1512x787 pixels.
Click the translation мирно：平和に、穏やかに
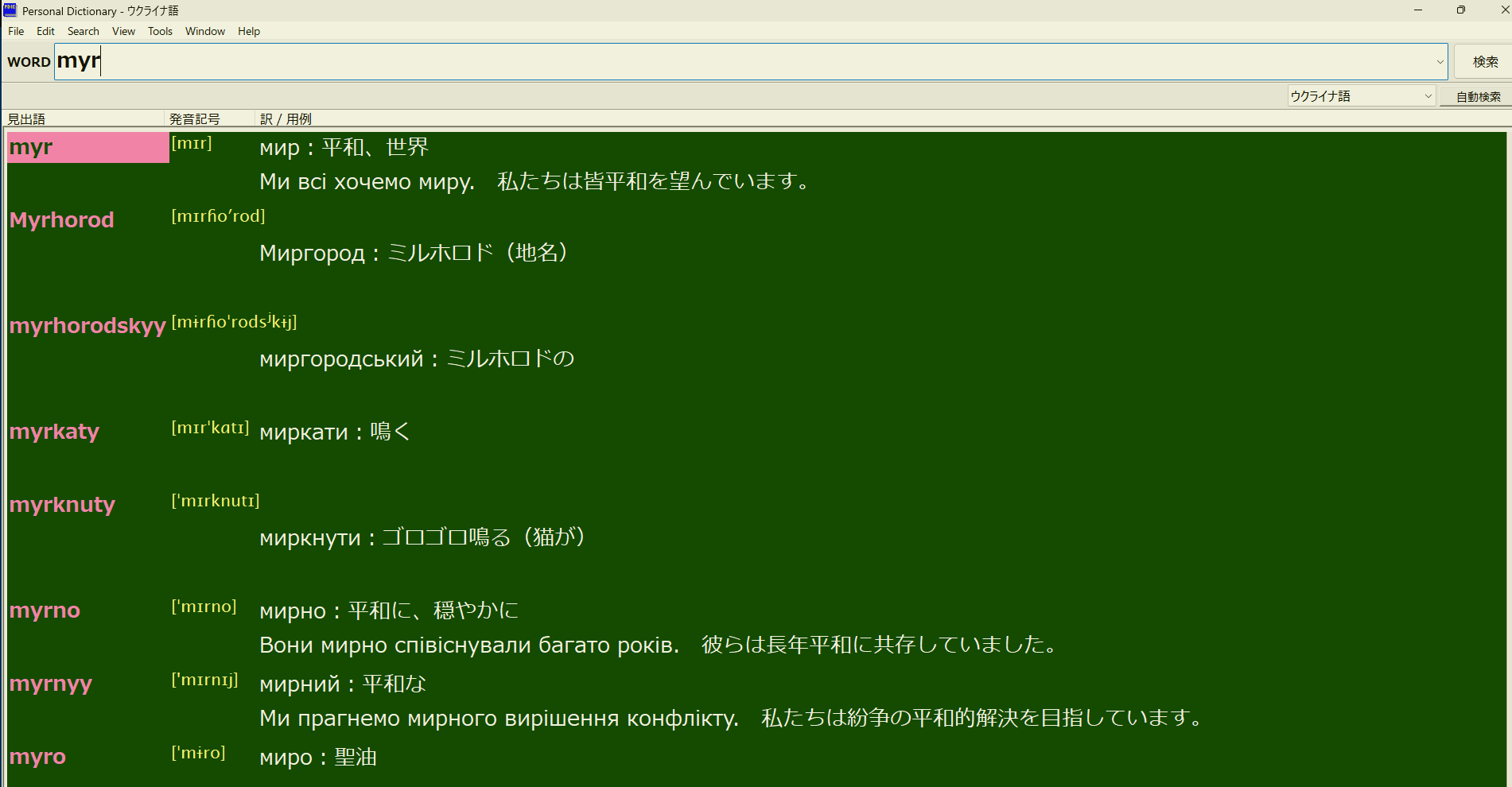389,611
